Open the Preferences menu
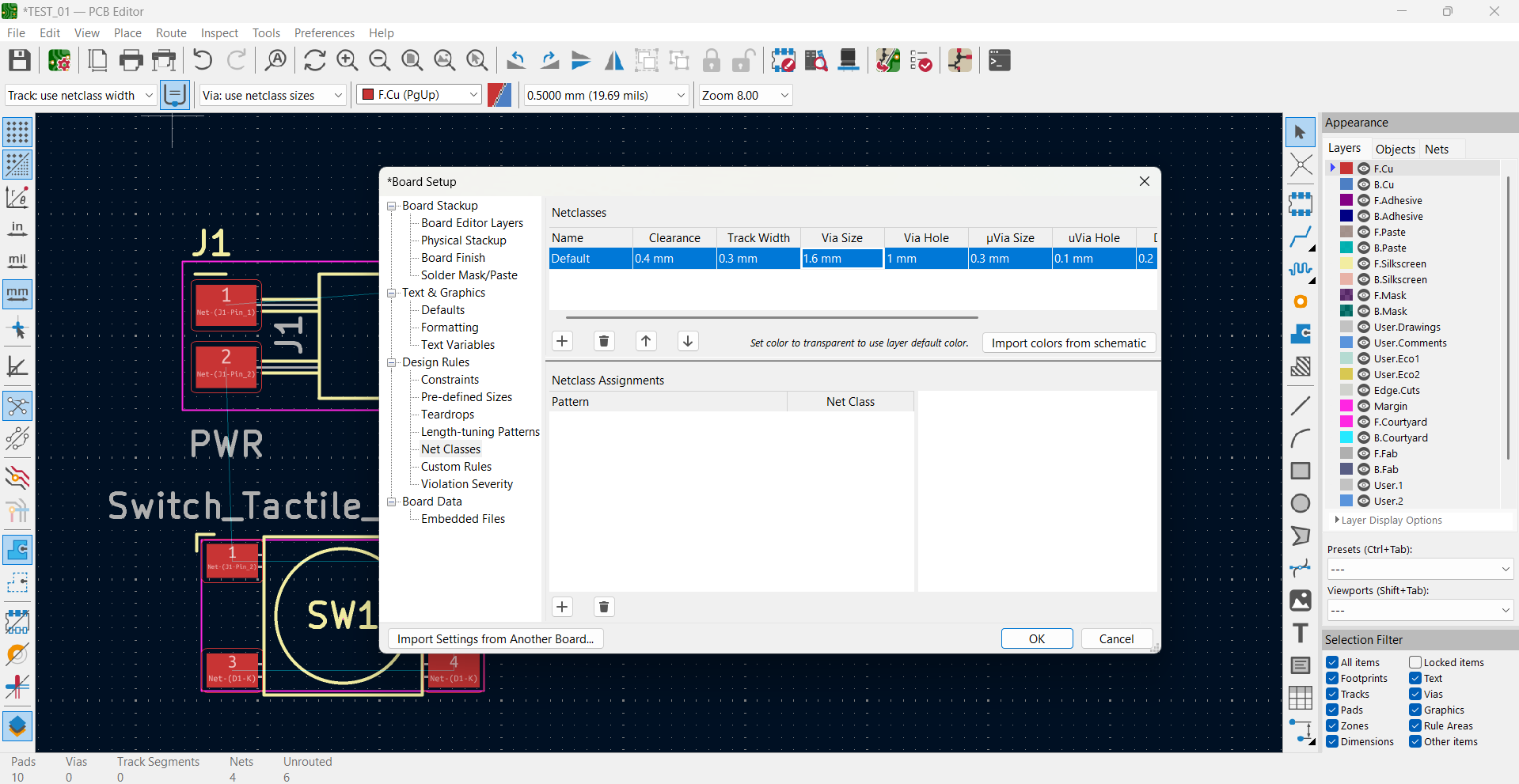Screen dimensions: 1519x784 coord(325,33)
